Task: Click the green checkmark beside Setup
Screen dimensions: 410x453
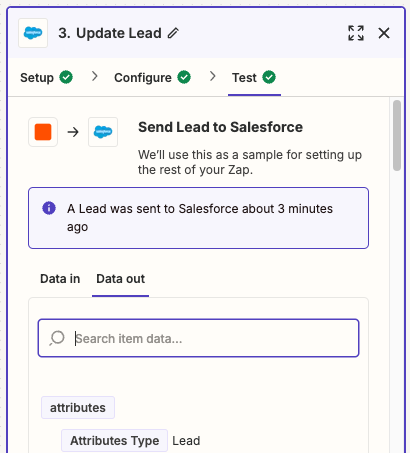Action: [x=66, y=77]
